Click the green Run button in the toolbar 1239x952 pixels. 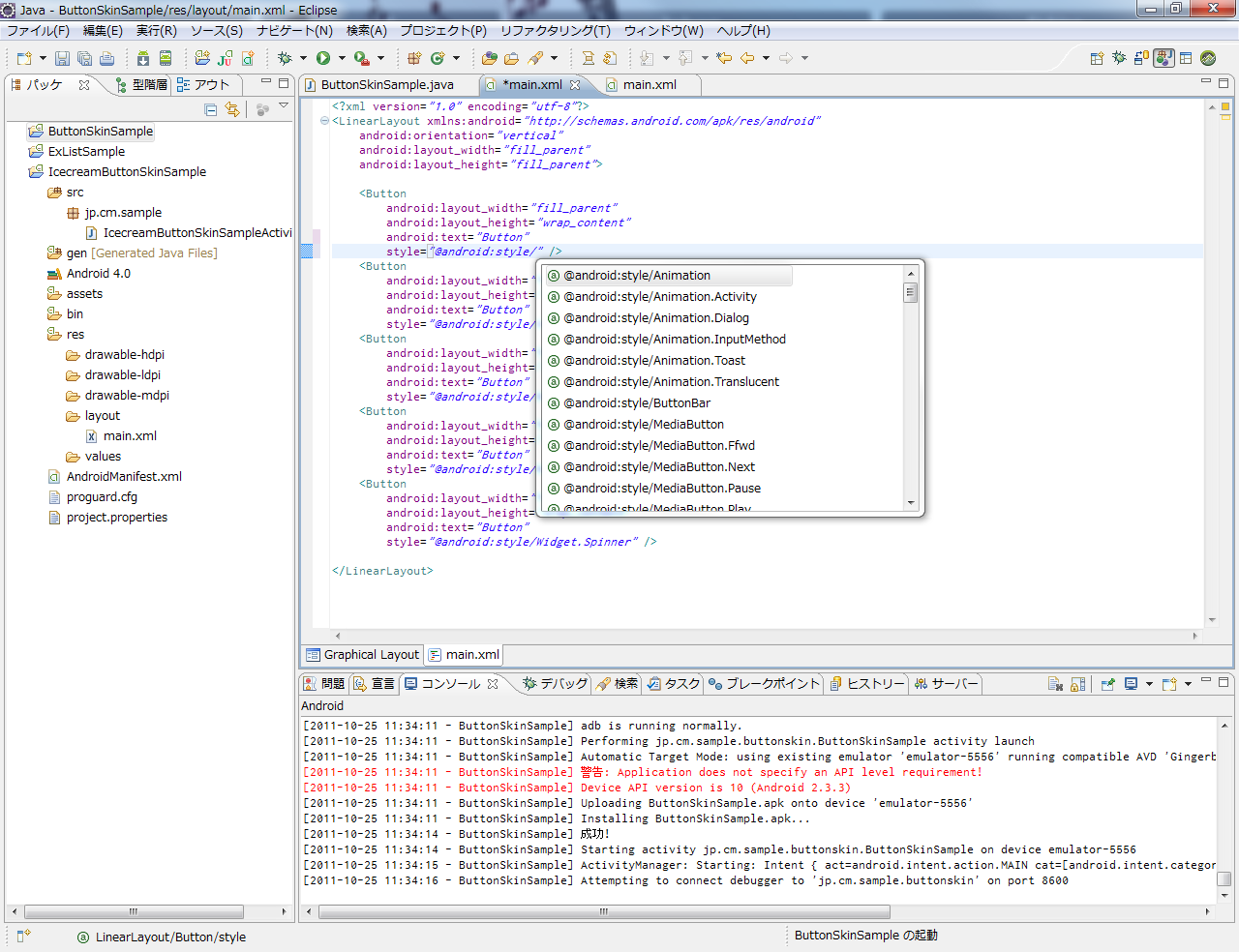tap(323, 58)
